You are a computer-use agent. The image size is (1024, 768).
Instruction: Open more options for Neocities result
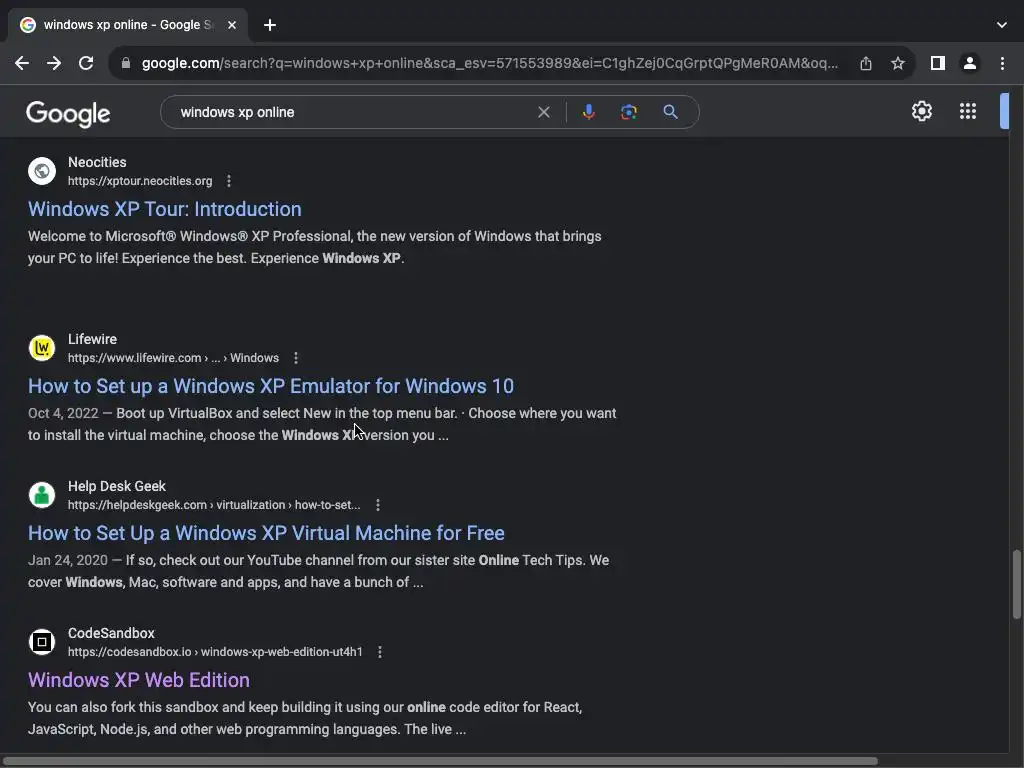(x=229, y=181)
